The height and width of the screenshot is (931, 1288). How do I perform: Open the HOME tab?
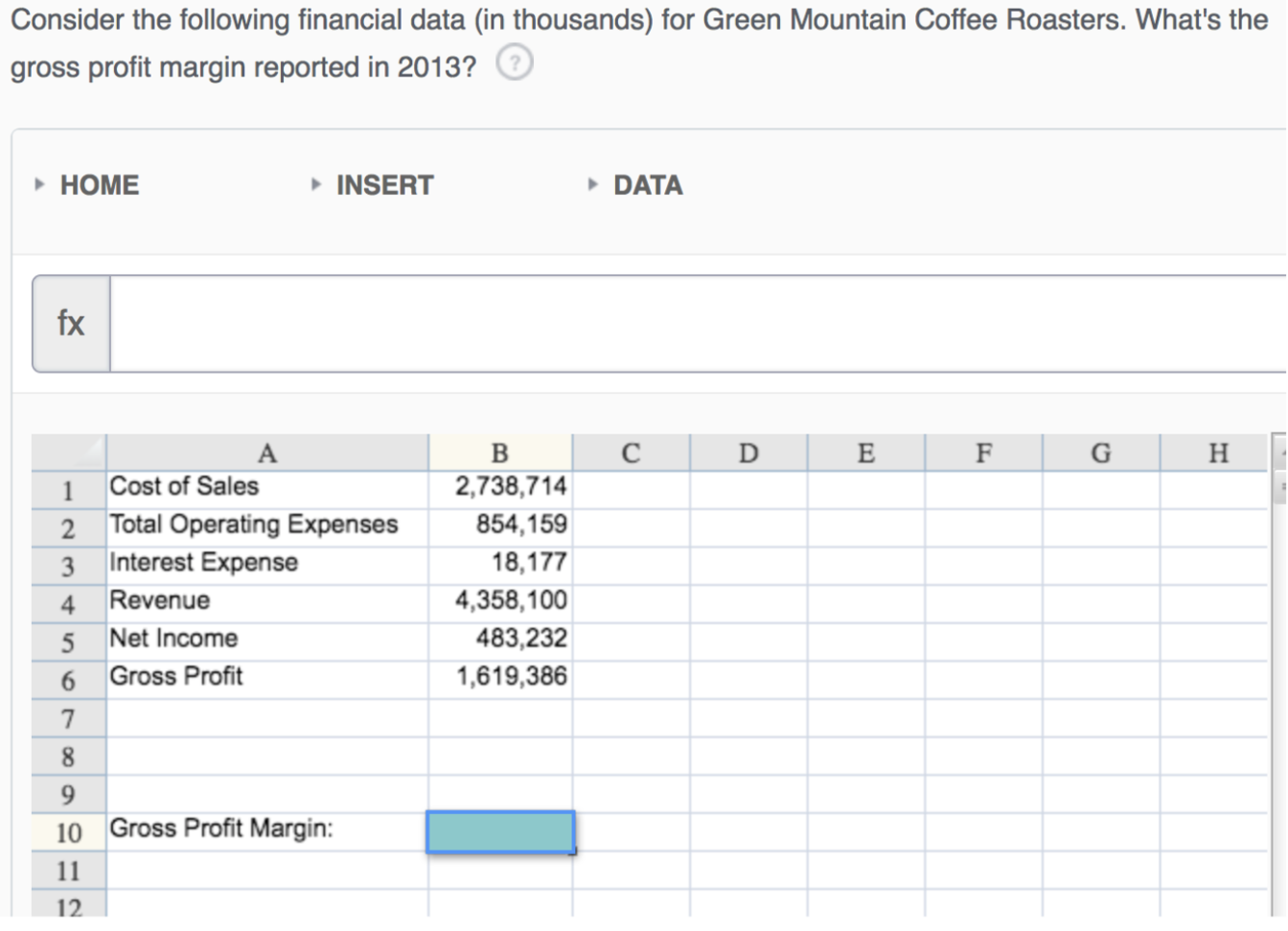[99, 185]
